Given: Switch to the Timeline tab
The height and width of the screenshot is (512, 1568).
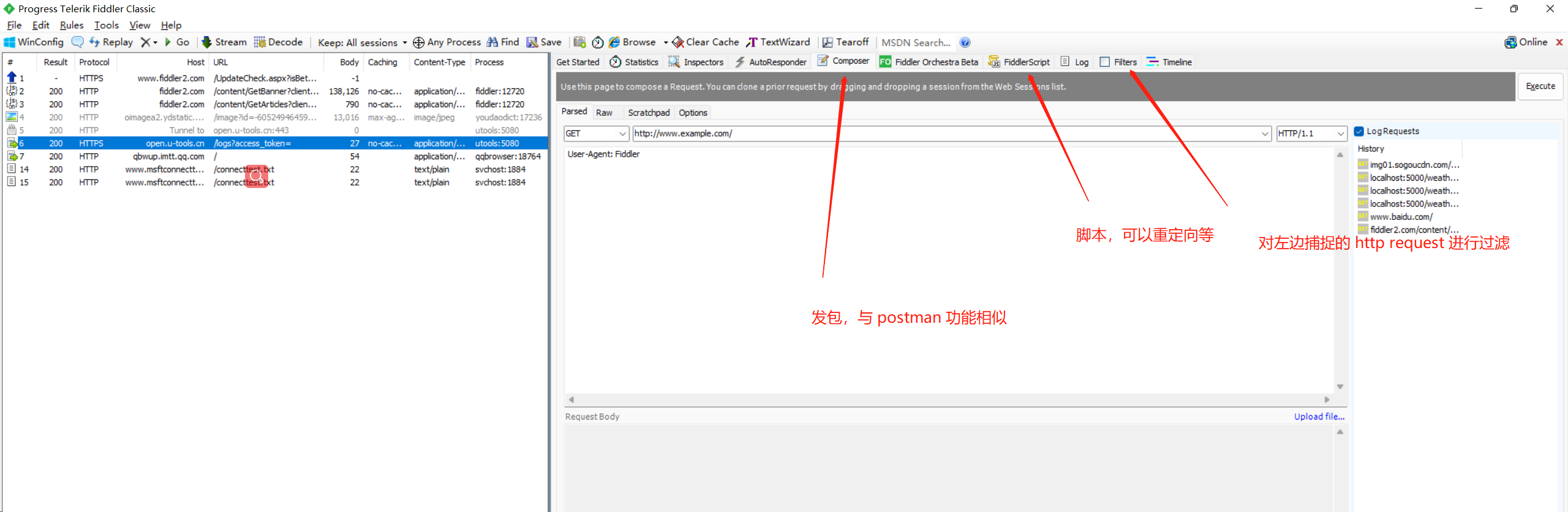Looking at the screenshot, I should coord(1169,62).
